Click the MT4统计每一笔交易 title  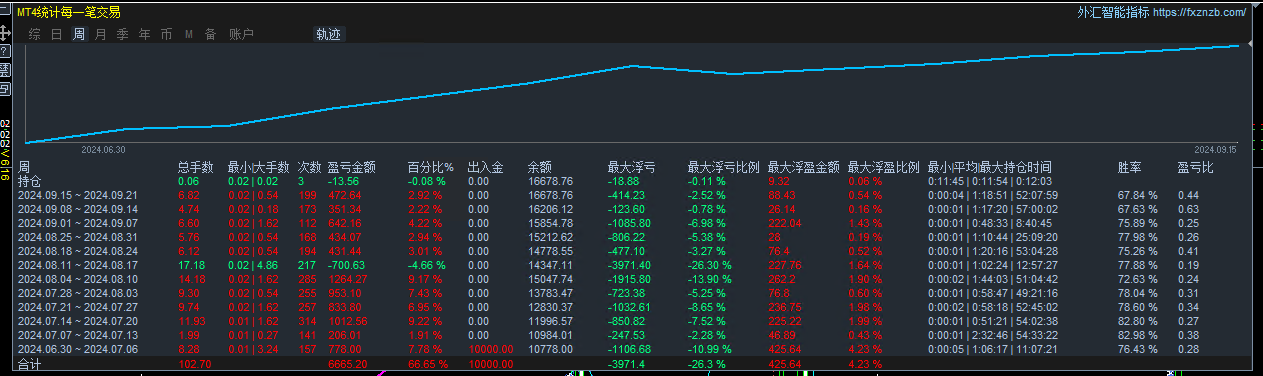[x=69, y=12]
